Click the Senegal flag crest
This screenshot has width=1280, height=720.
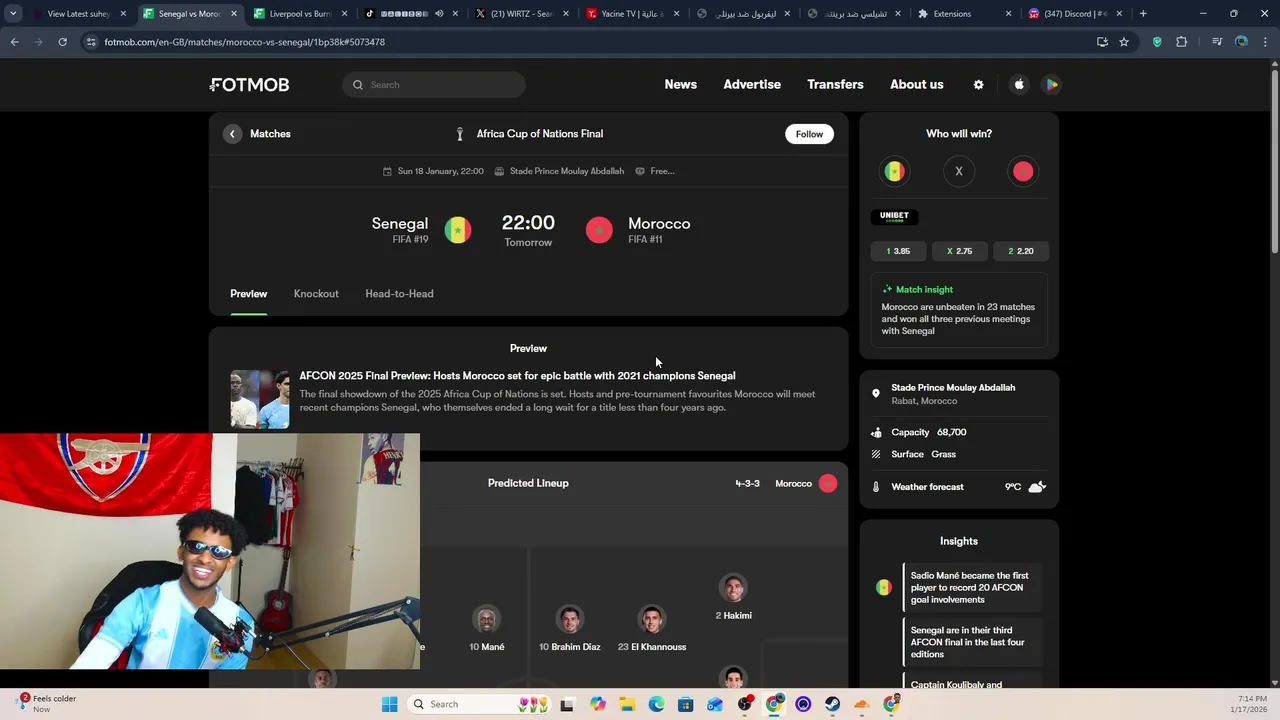(458, 230)
